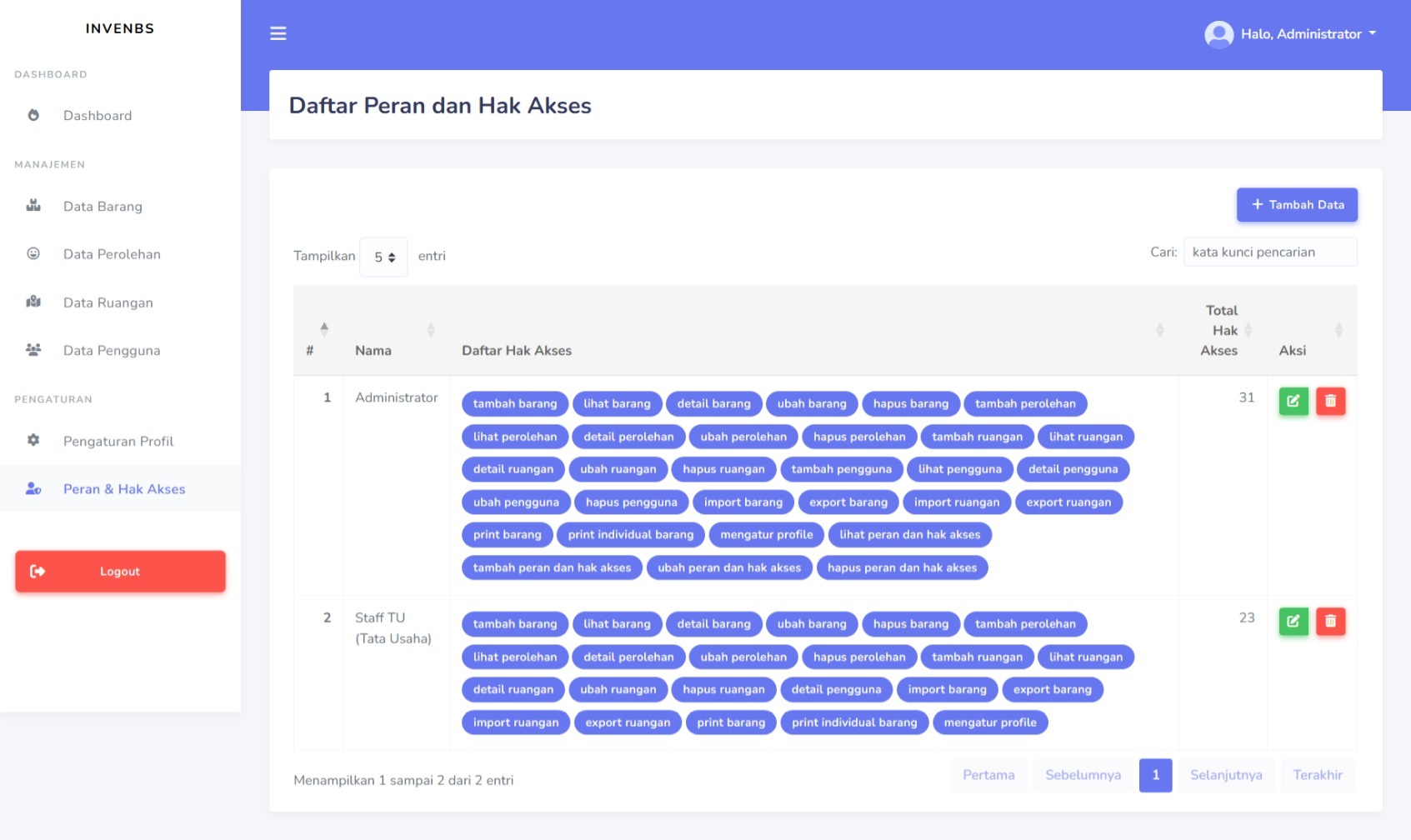Open Data Perolehan in the sidebar
This screenshot has height=840, width=1411.
click(x=112, y=254)
